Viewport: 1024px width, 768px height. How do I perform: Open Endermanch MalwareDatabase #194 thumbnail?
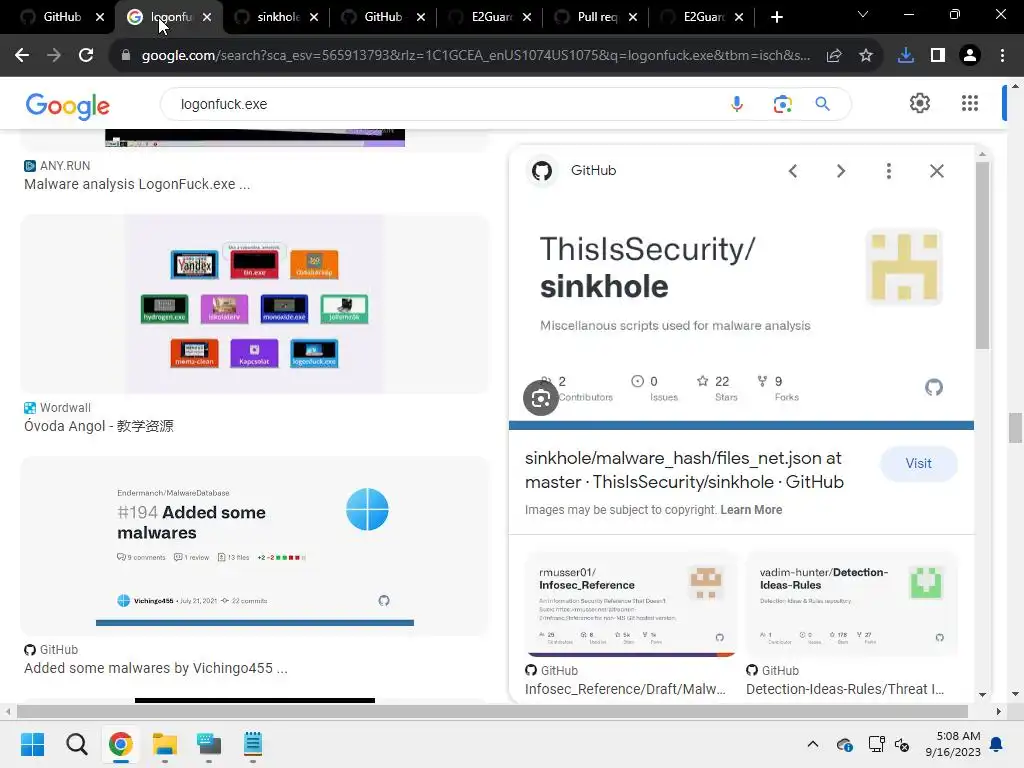point(255,545)
